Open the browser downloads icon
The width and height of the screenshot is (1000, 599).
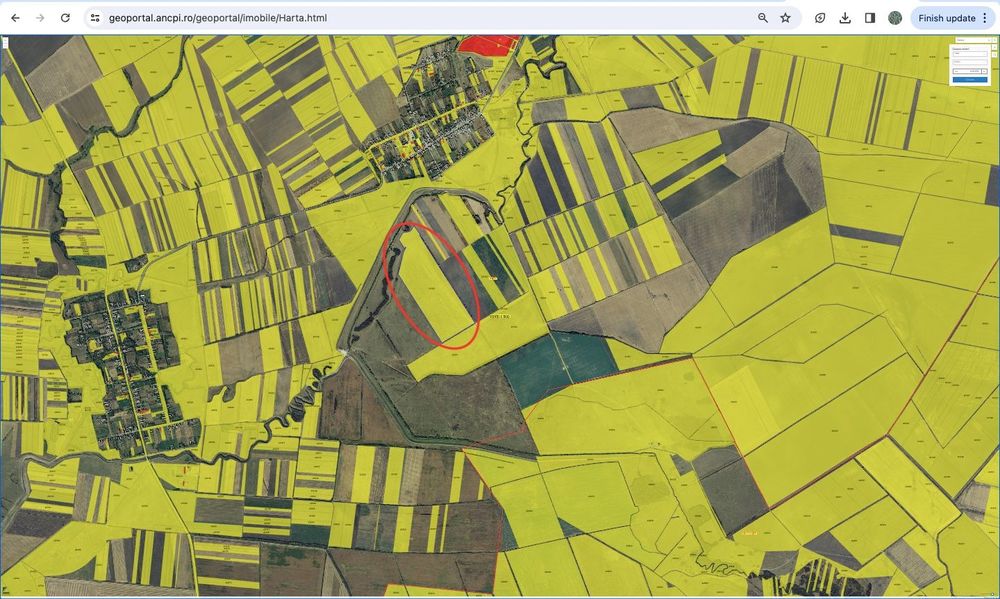pos(845,18)
